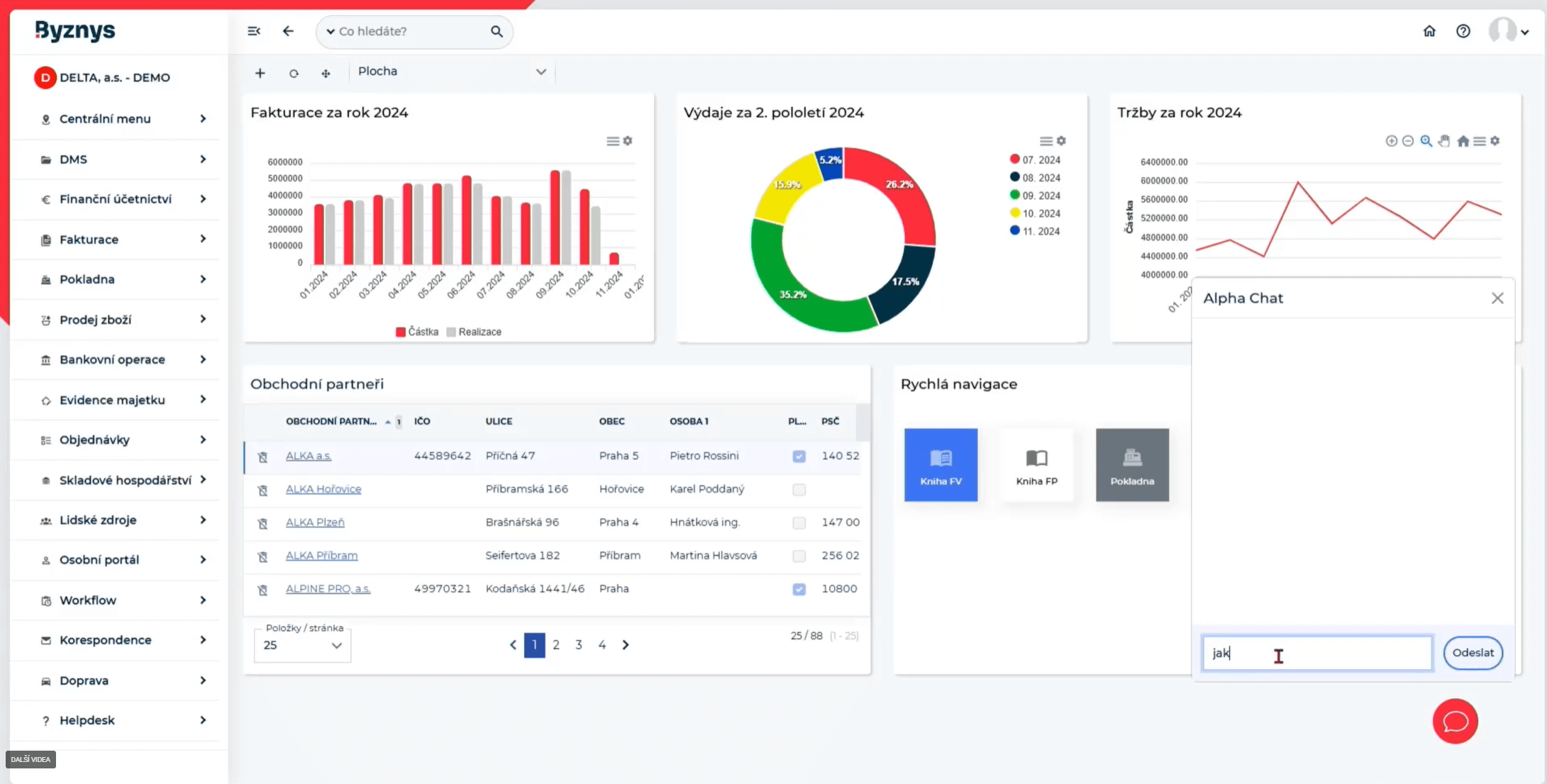The image size is (1547, 784).
Task: Open items per page dropdown showing 25
Action: pyautogui.click(x=303, y=645)
